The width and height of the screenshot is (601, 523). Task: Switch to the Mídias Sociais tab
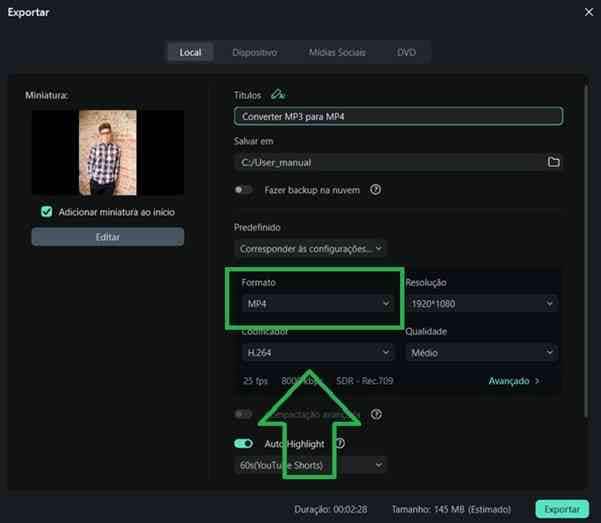(337, 52)
